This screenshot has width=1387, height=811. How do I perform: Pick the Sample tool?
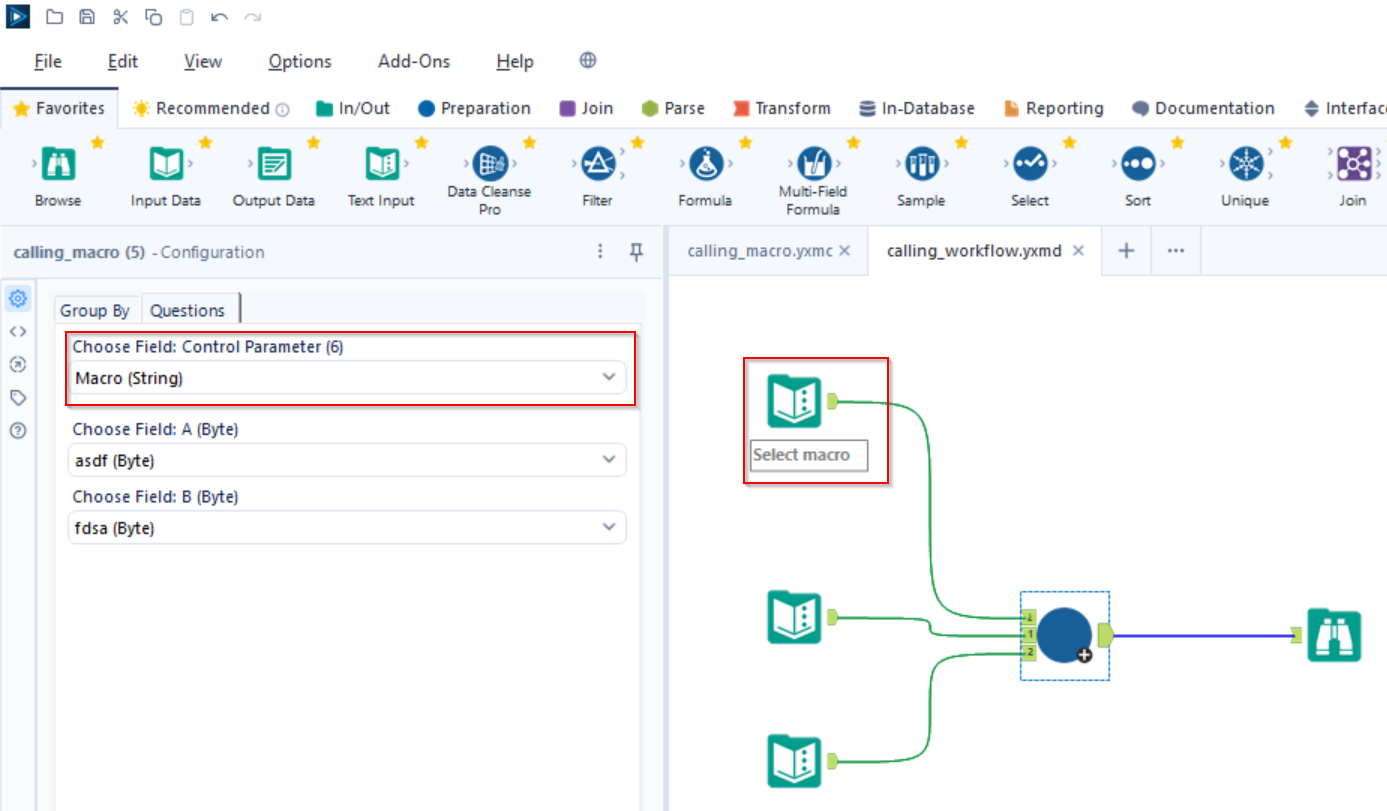(921, 163)
